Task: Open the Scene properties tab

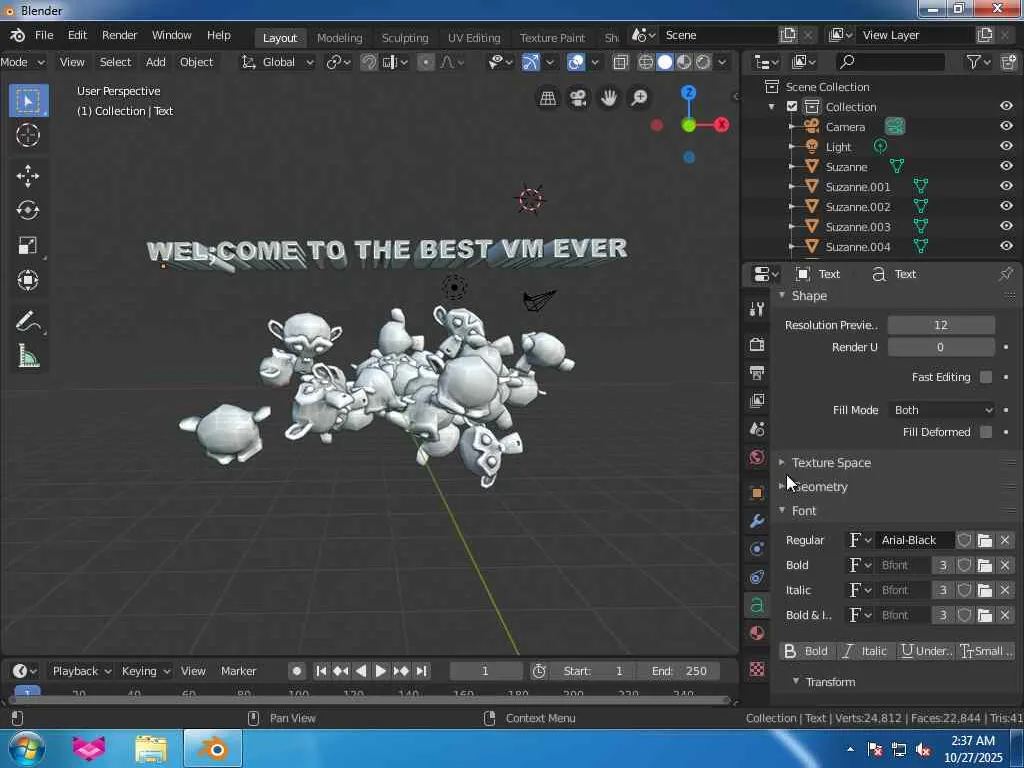Action: click(757, 429)
